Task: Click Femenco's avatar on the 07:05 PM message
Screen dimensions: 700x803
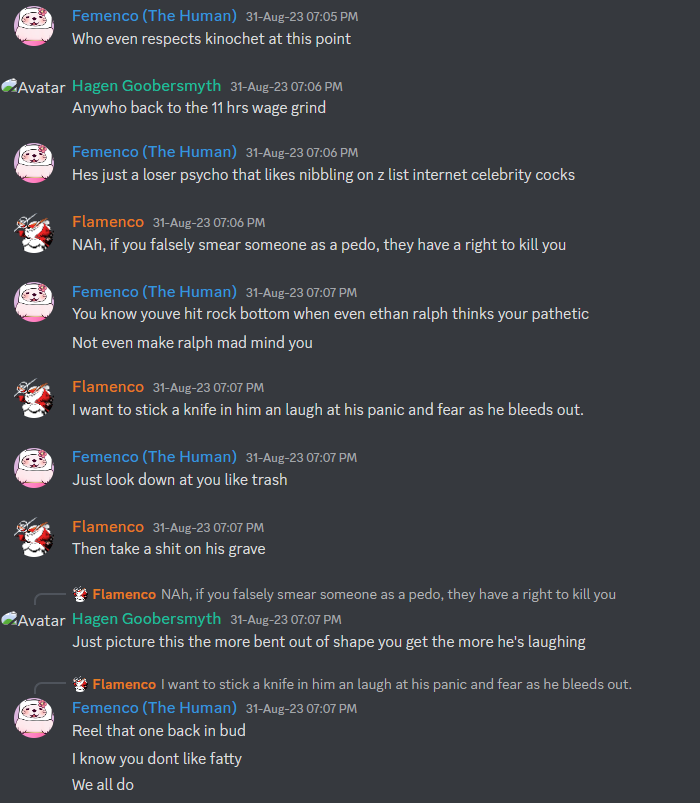Action: (x=34, y=26)
